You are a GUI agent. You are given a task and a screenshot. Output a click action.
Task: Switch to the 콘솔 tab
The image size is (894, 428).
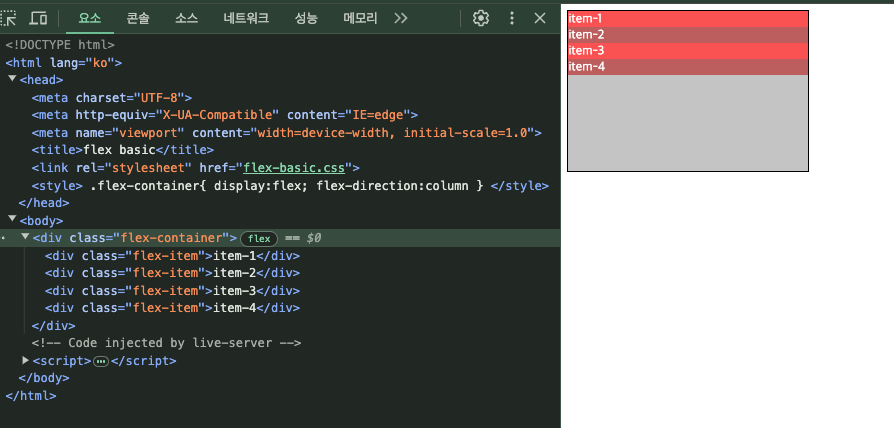[x=138, y=18]
